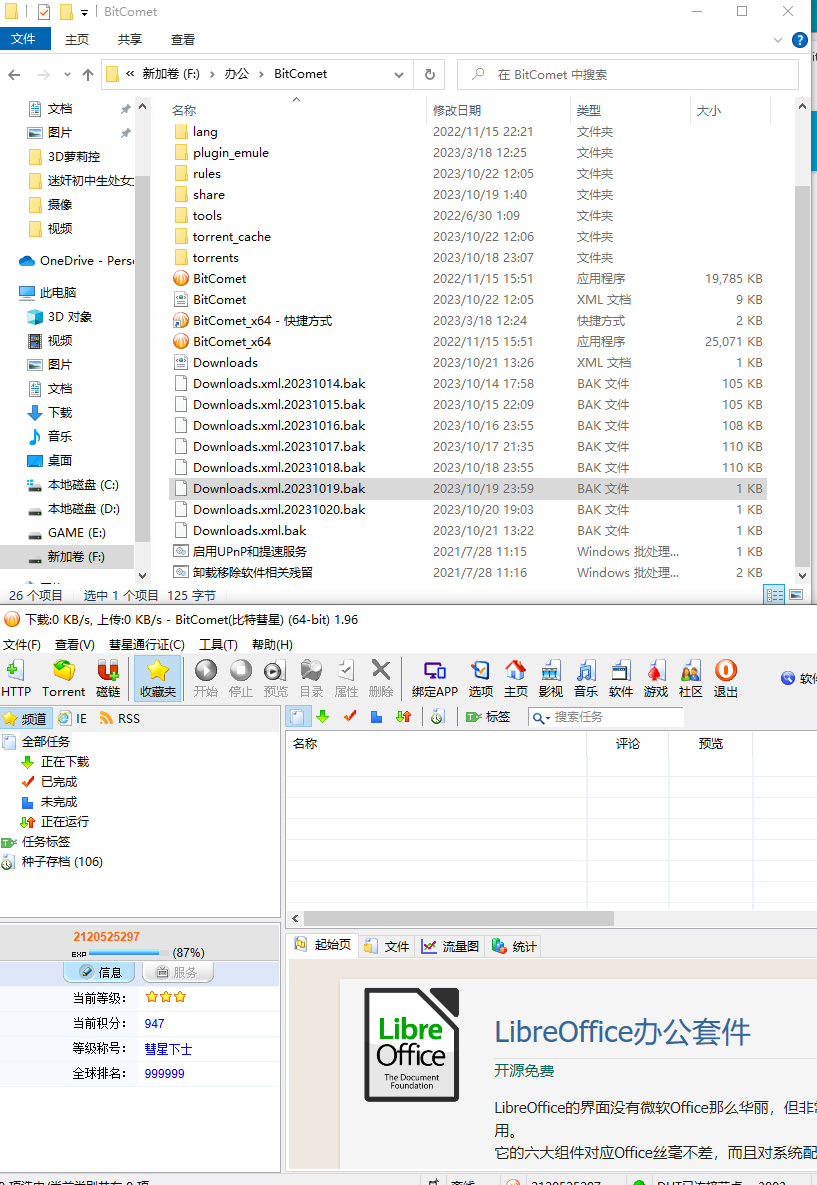Open the address bar history dropdown
This screenshot has height=1185, width=817.
point(397,74)
